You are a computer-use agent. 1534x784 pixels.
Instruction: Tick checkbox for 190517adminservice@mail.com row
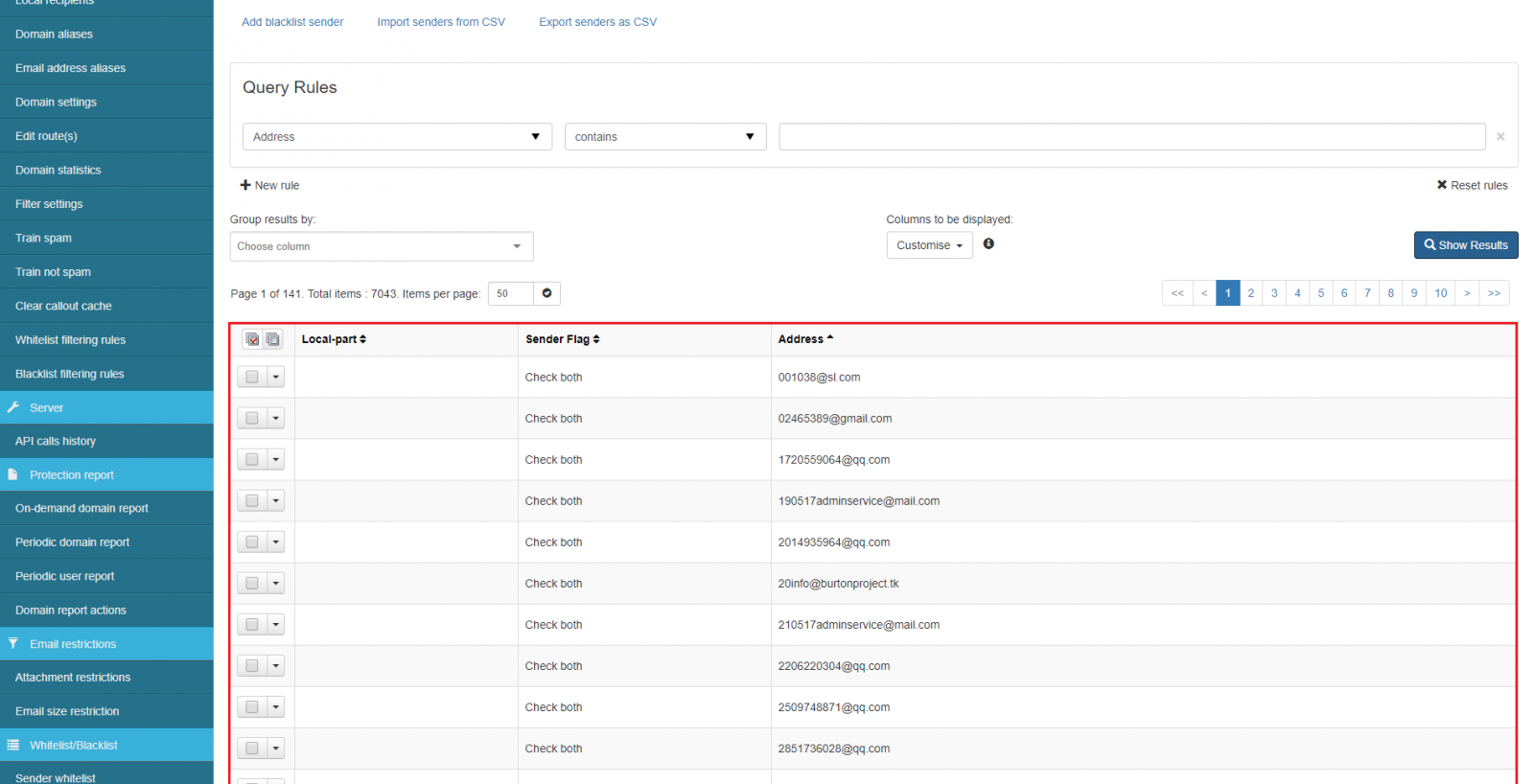point(252,501)
